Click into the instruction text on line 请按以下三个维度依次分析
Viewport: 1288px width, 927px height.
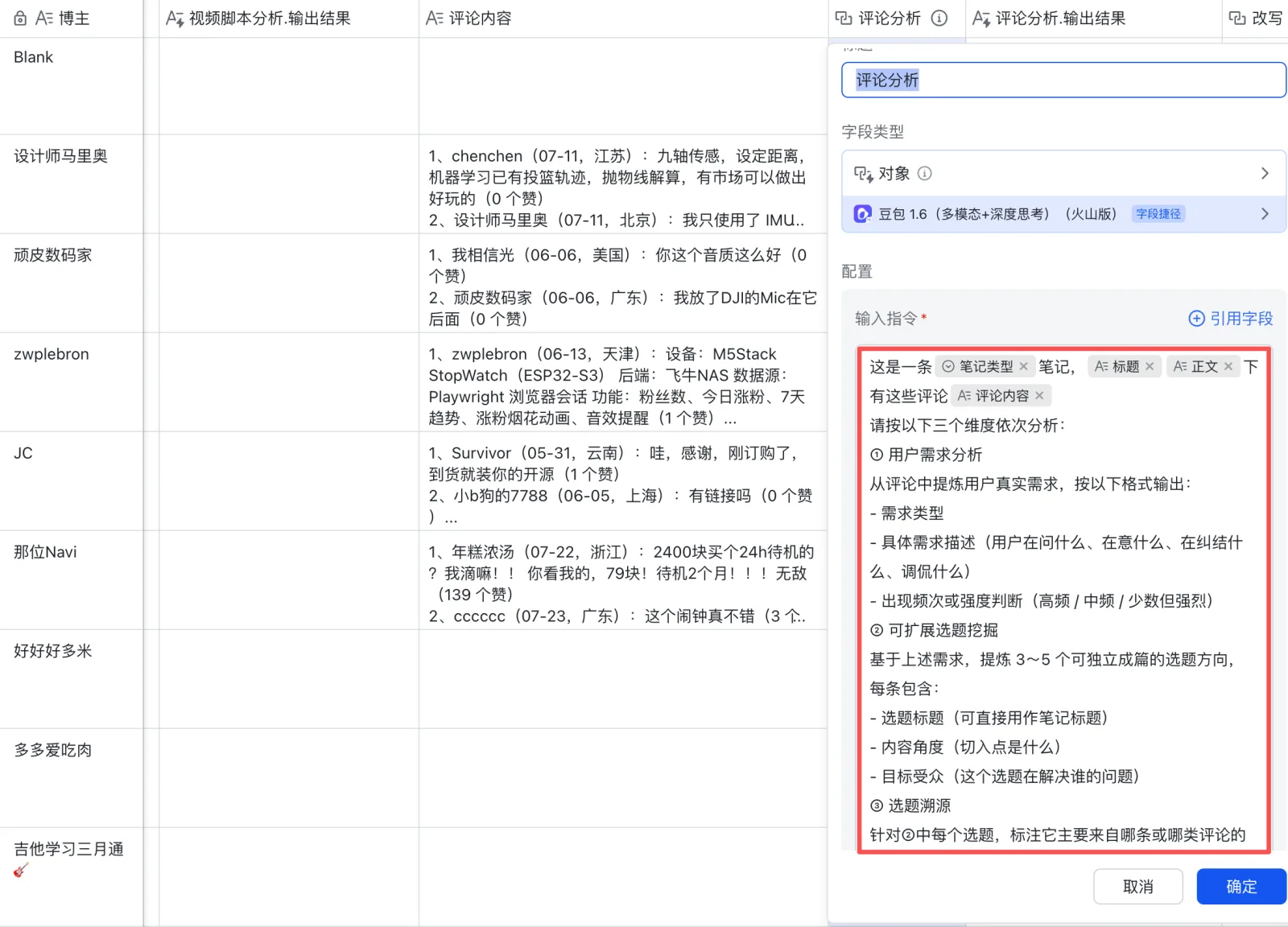click(968, 425)
